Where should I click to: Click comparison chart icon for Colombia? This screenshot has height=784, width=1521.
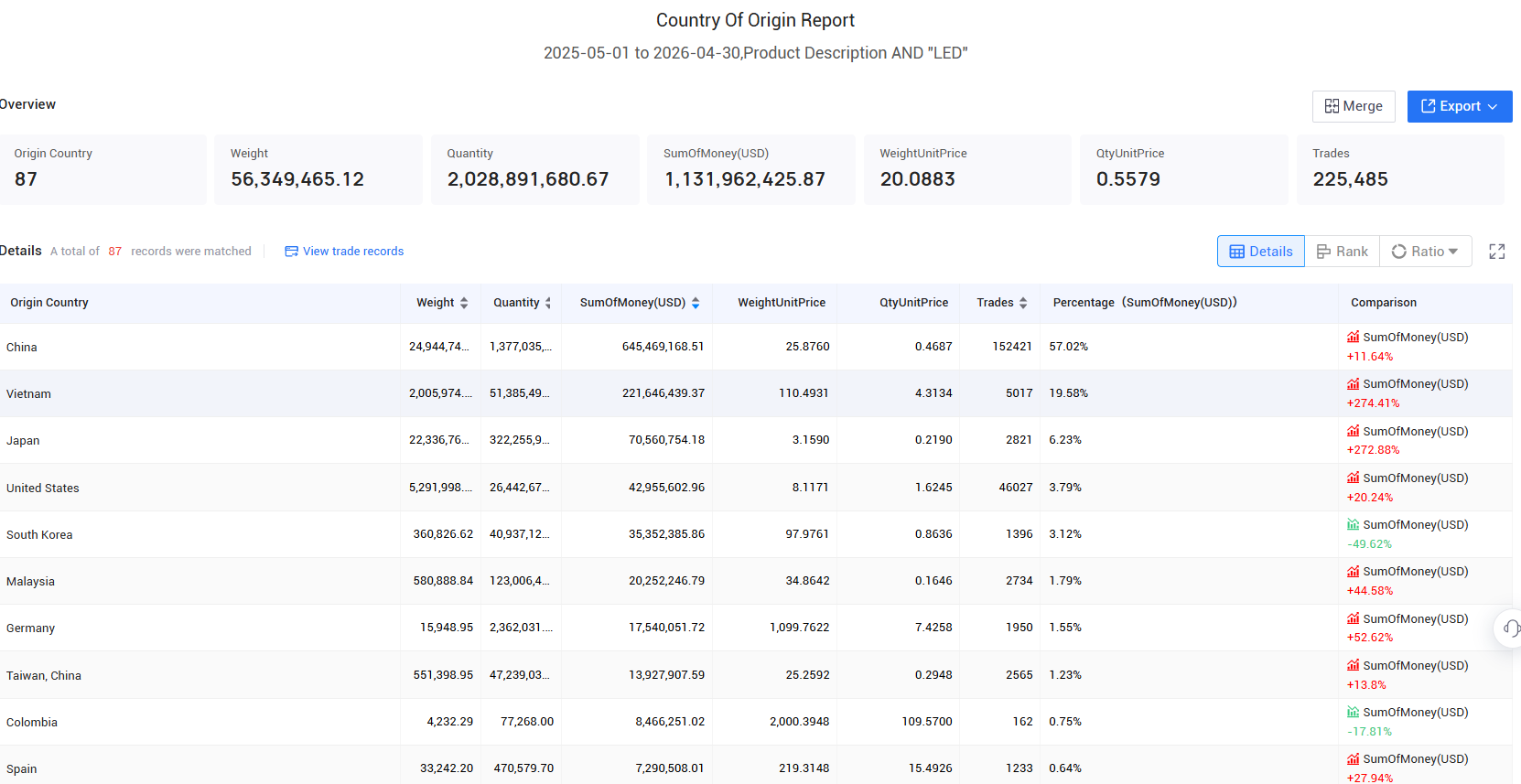1353,712
